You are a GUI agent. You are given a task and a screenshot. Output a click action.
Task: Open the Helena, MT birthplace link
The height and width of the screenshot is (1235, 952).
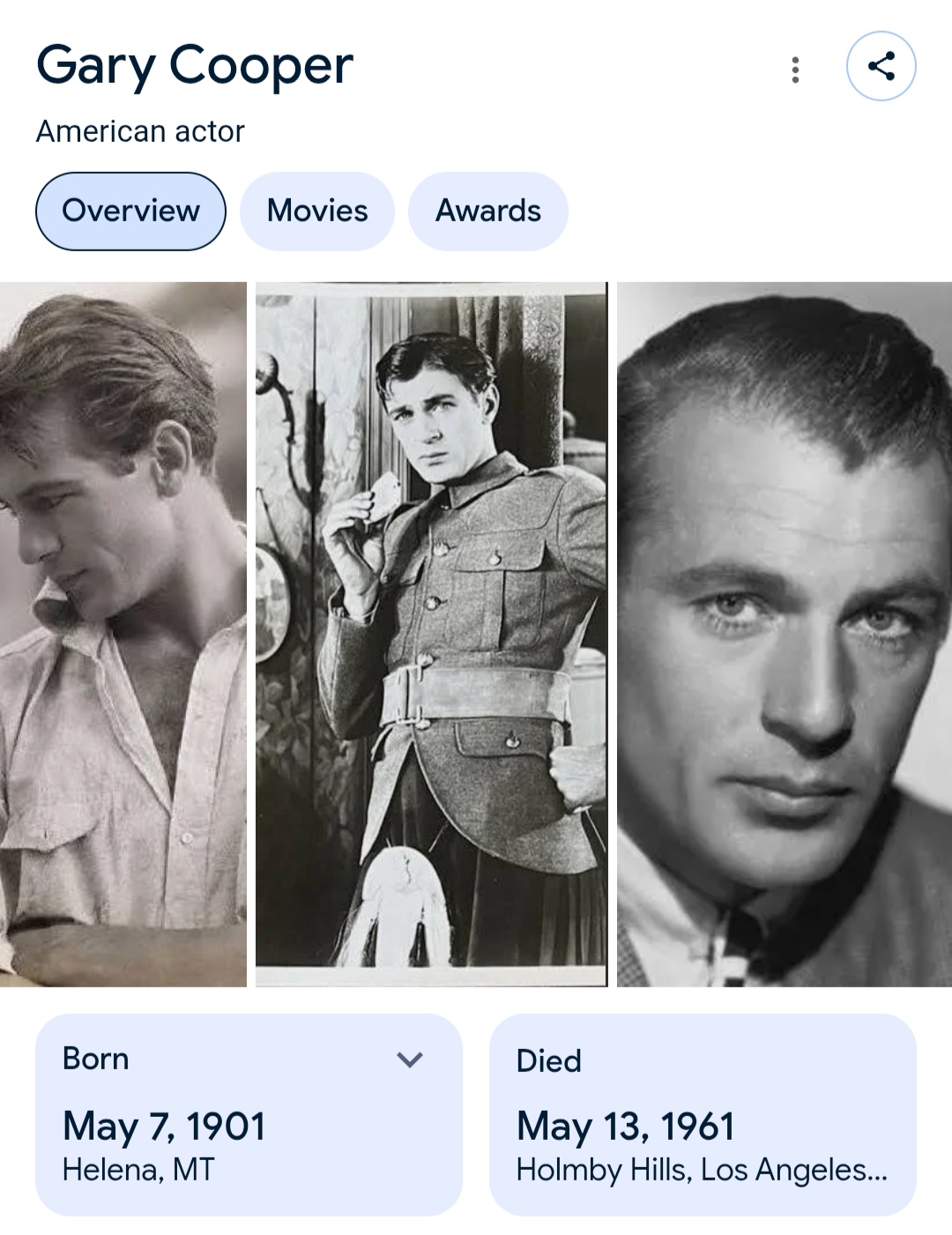pos(138,1170)
